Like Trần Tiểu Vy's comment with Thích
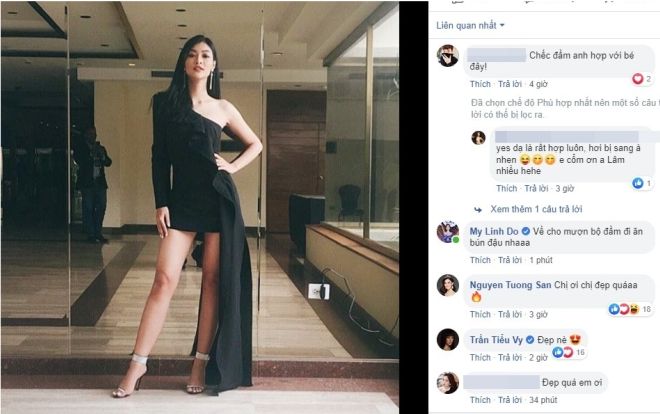Image resolution: width=660 pixels, height=414 pixels. pyautogui.click(x=480, y=357)
